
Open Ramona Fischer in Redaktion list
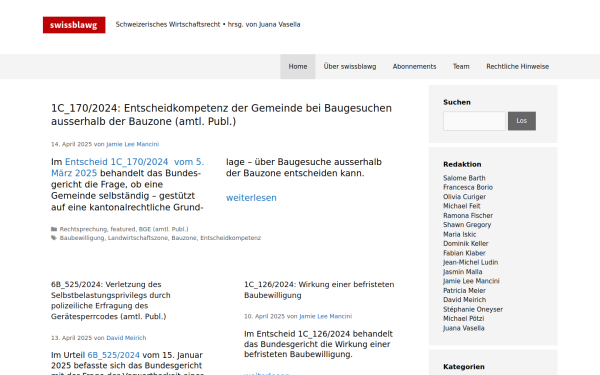[468, 215]
